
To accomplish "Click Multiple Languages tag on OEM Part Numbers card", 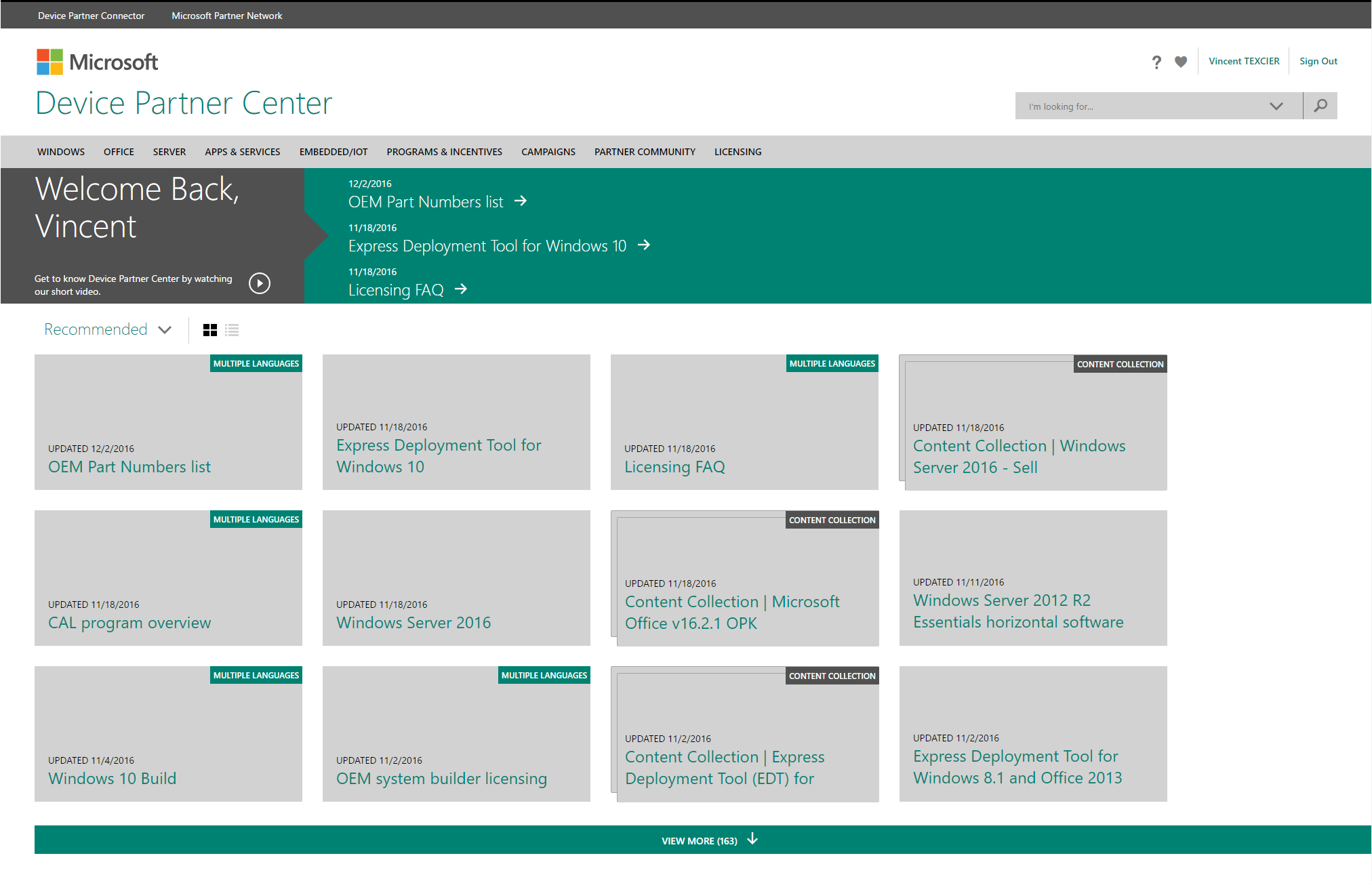I will click(x=256, y=363).
